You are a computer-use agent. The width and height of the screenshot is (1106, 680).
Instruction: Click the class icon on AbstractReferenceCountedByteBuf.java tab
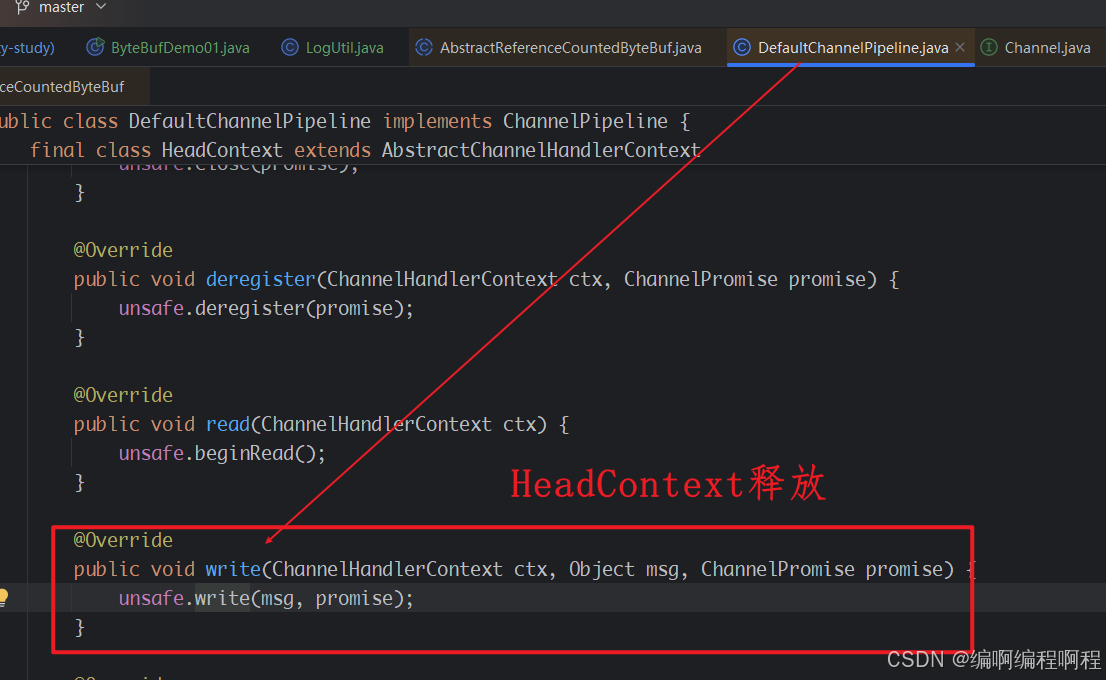pyautogui.click(x=424, y=47)
